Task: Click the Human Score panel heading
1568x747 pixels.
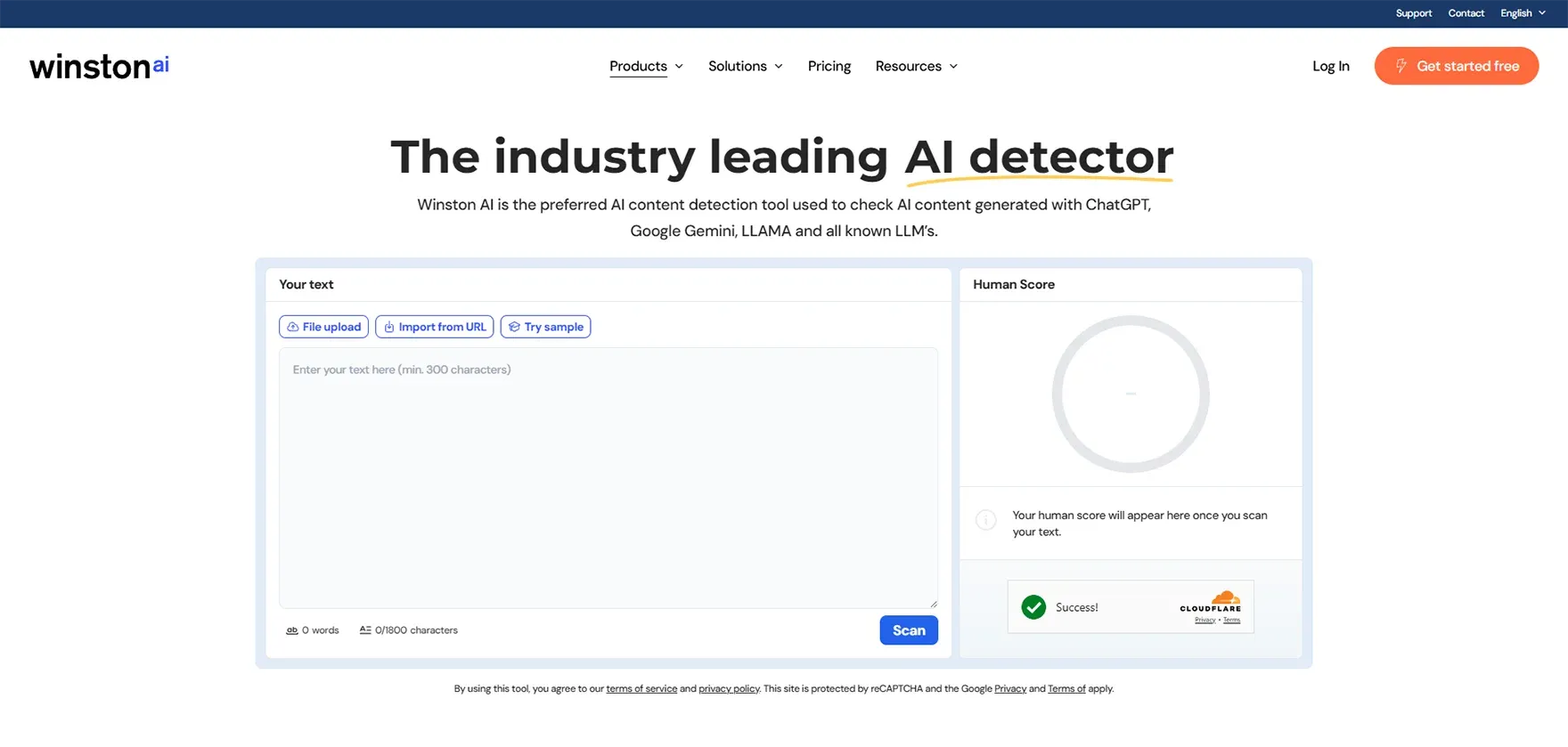Action: point(1014,285)
